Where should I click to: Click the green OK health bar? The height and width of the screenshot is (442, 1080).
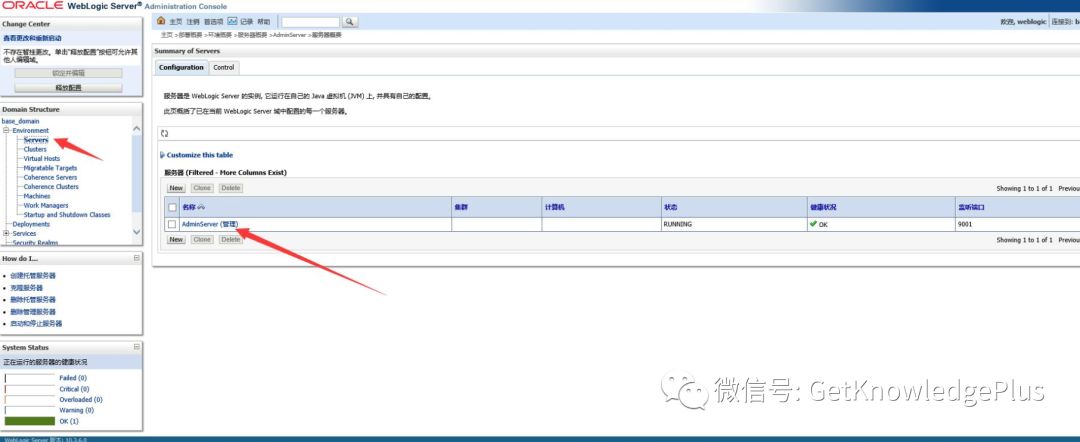click(x=30, y=421)
